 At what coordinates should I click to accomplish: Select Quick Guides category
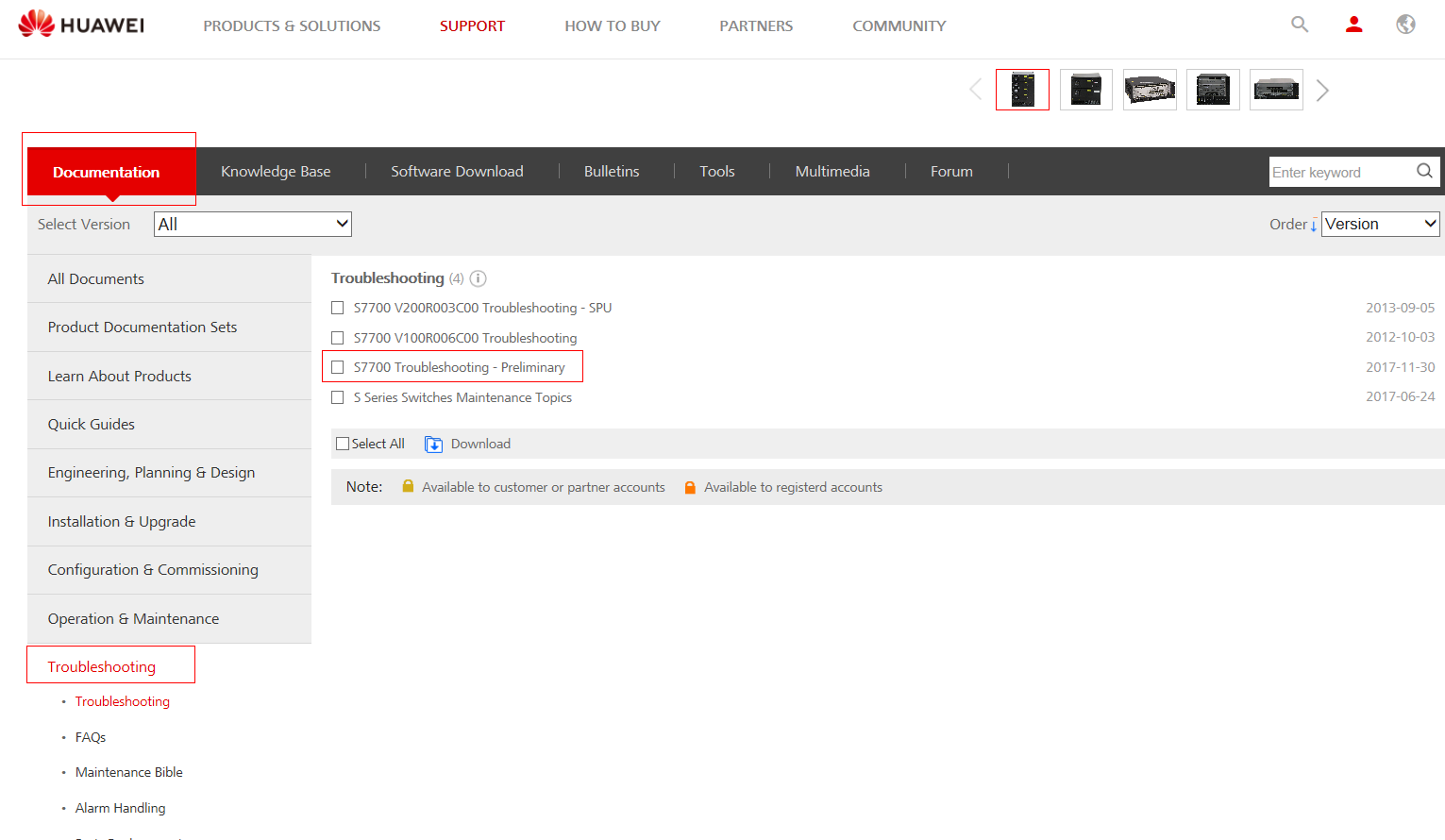point(169,424)
